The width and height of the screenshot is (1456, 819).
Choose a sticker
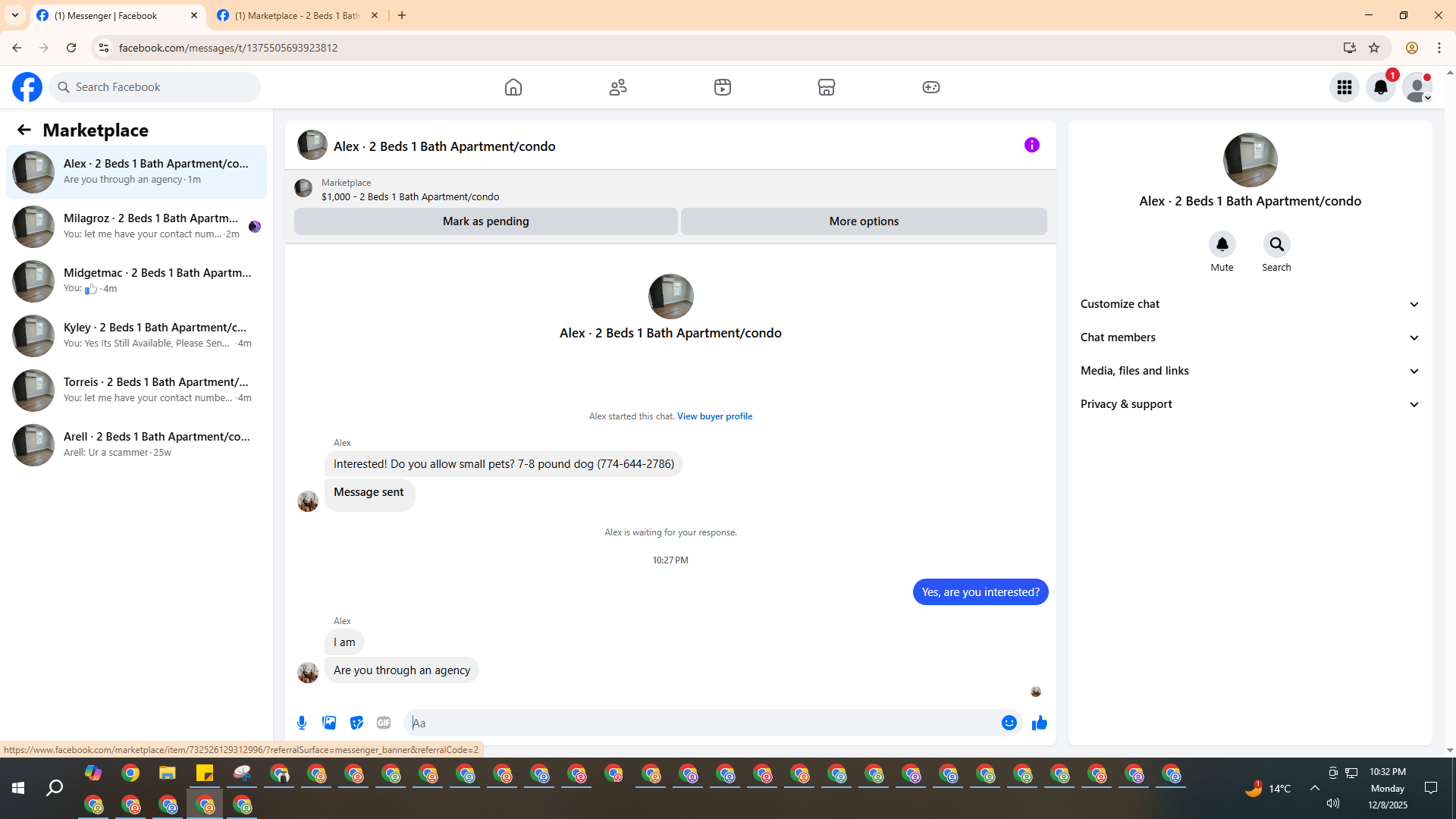pyautogui.click(x=356, y=723)
